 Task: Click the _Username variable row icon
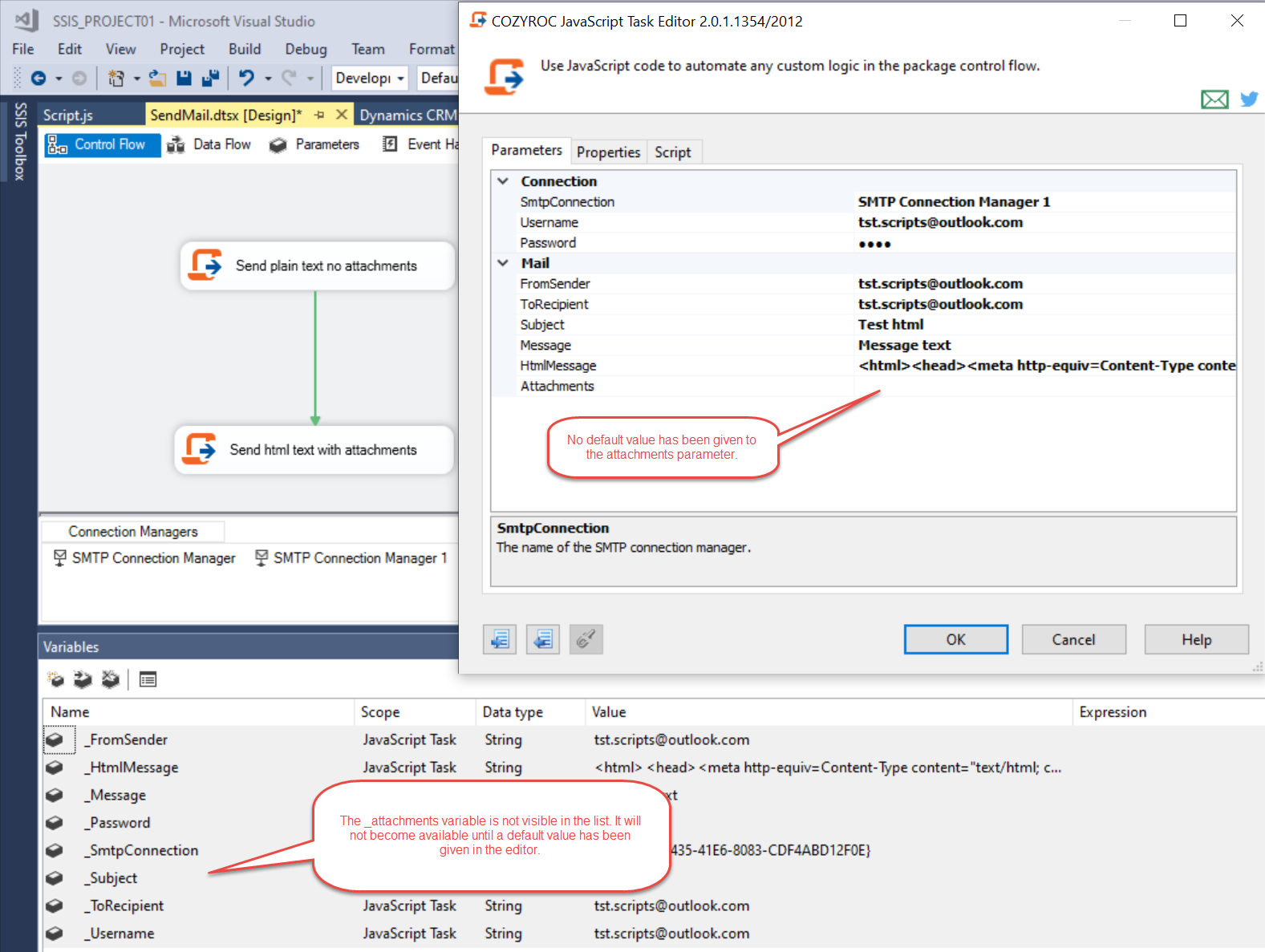[x=55, y=934]
